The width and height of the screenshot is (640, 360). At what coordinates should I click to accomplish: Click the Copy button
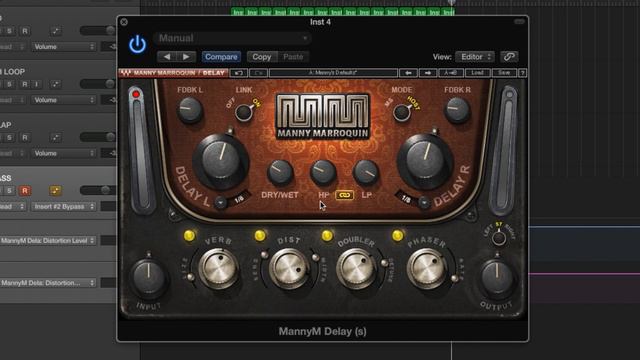click(x=262, y=57)
